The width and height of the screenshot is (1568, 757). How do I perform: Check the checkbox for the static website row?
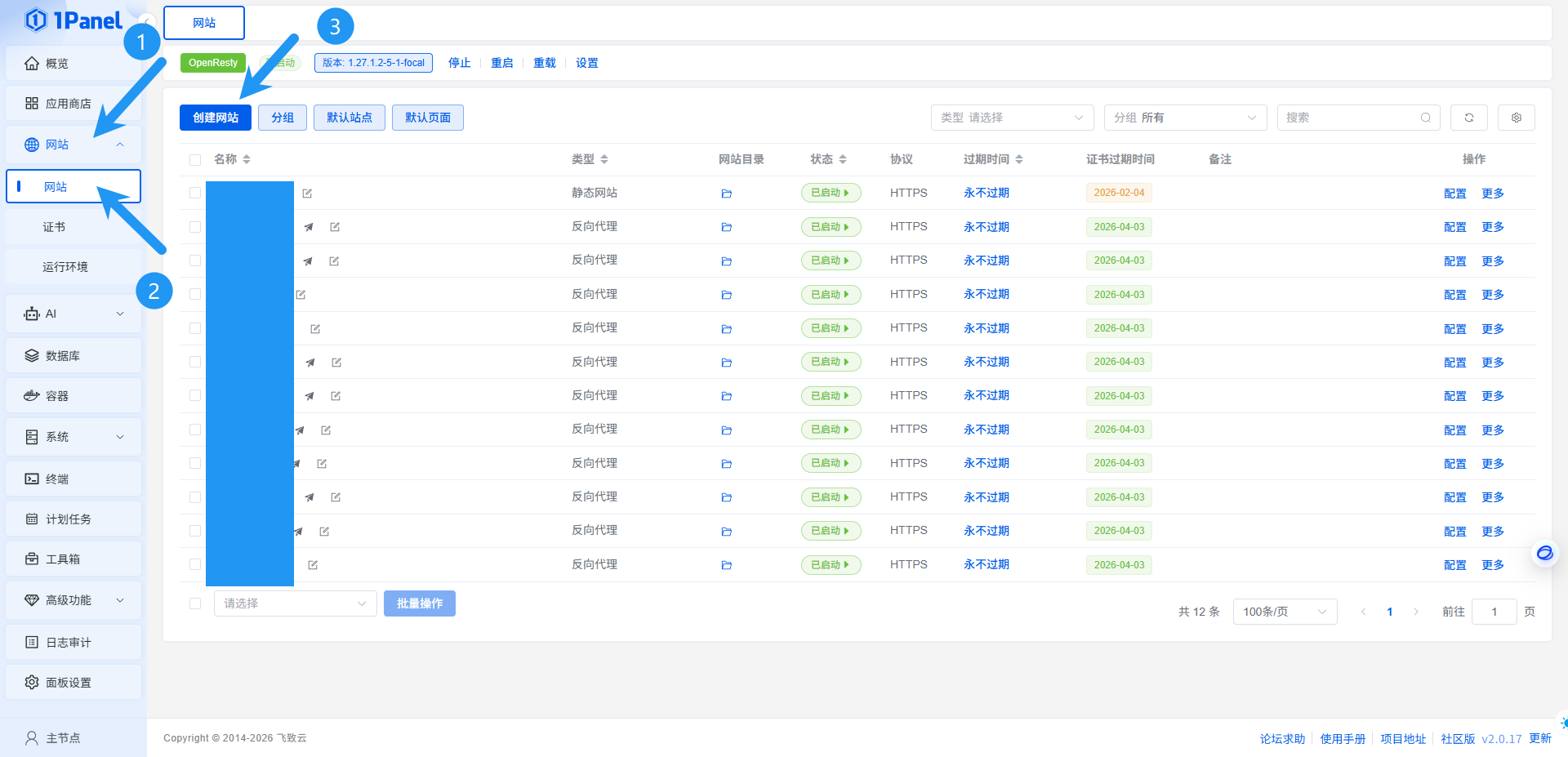(x=195, y=194)
